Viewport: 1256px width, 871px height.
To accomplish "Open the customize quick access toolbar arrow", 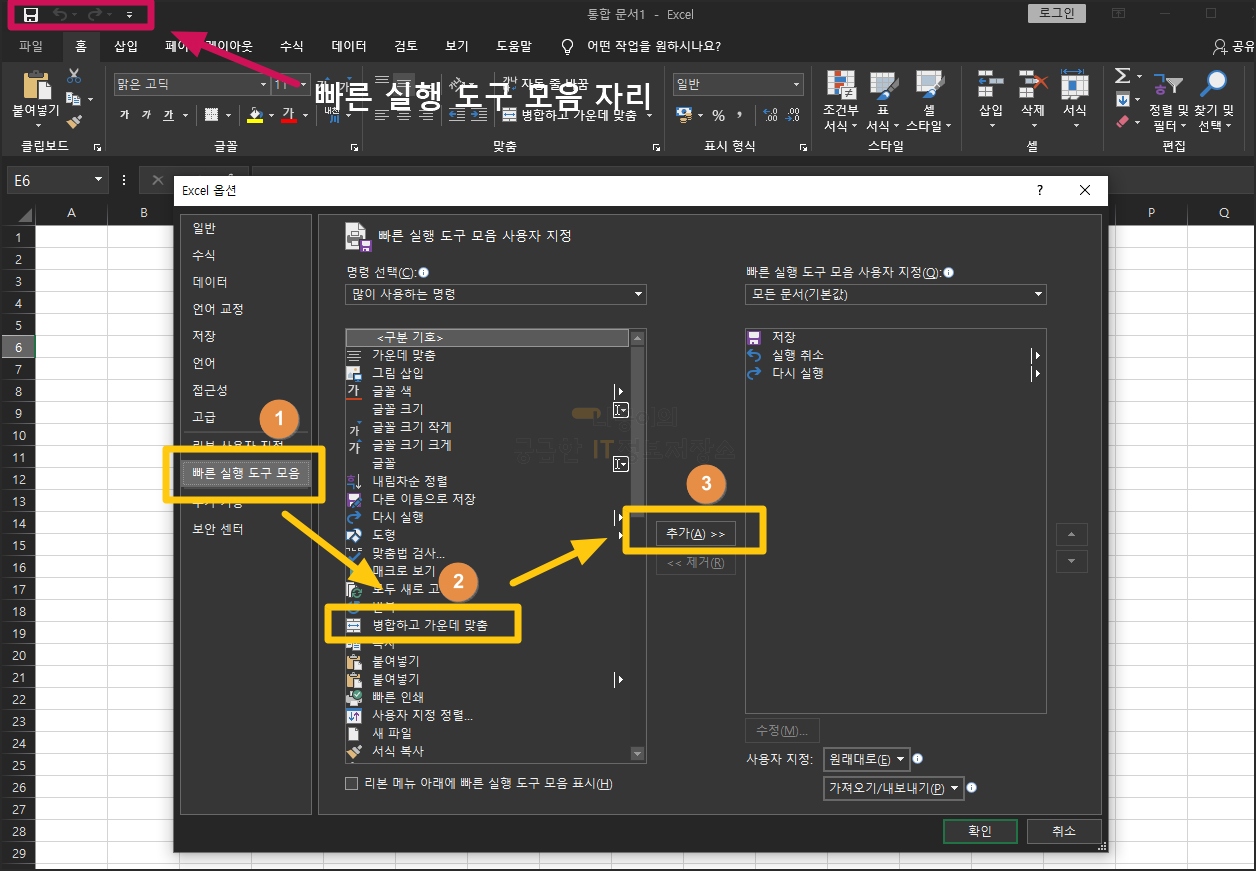I will coord(129,15).
